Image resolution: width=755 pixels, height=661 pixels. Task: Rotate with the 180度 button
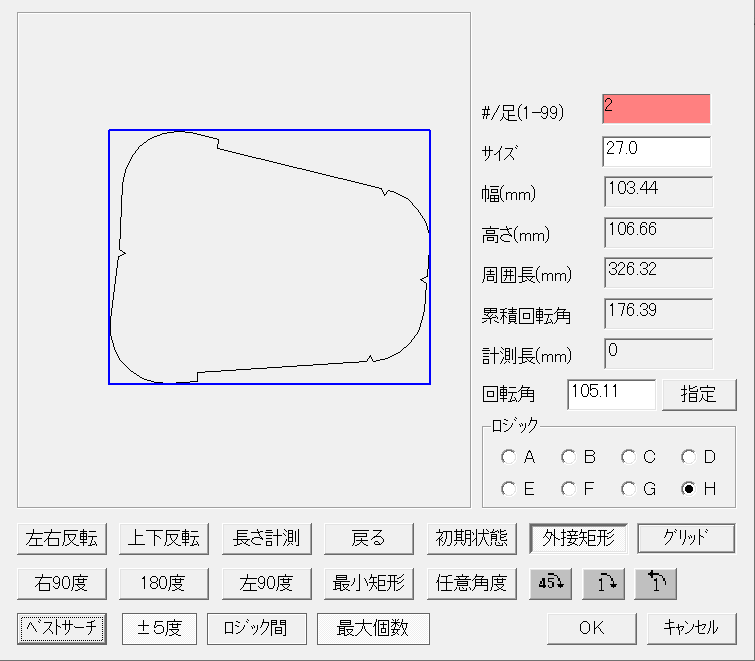click(x=164, y=583)
